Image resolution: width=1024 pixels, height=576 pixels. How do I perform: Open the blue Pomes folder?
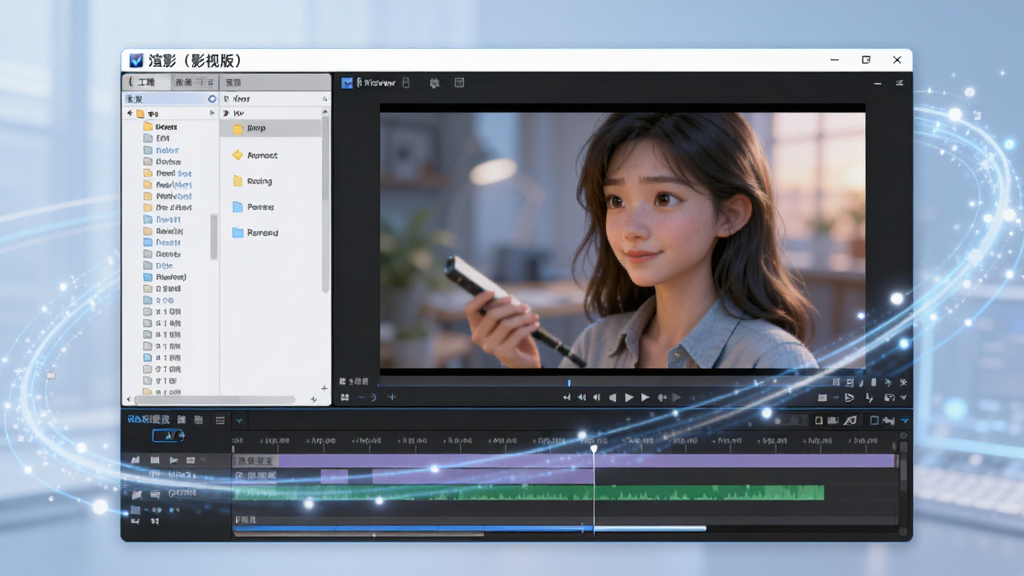point(253,207)
